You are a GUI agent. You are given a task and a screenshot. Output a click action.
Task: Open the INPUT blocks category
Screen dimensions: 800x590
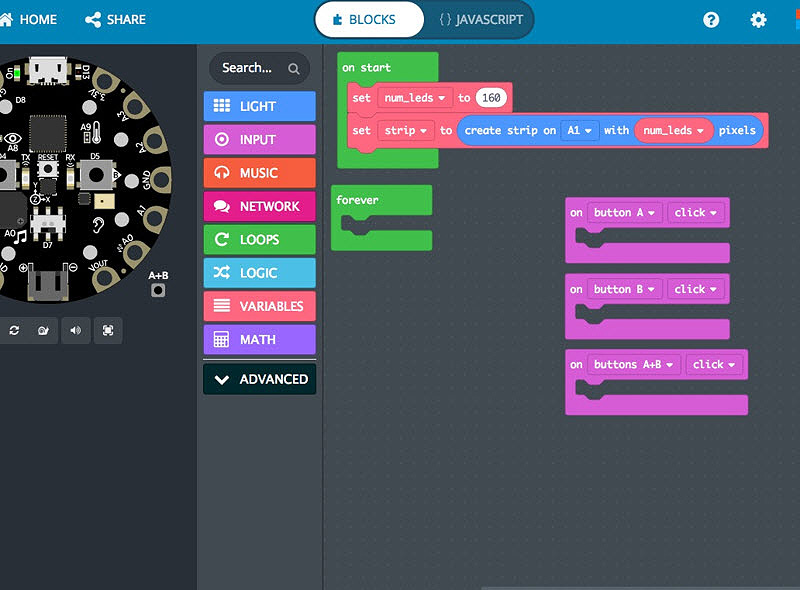259,139
